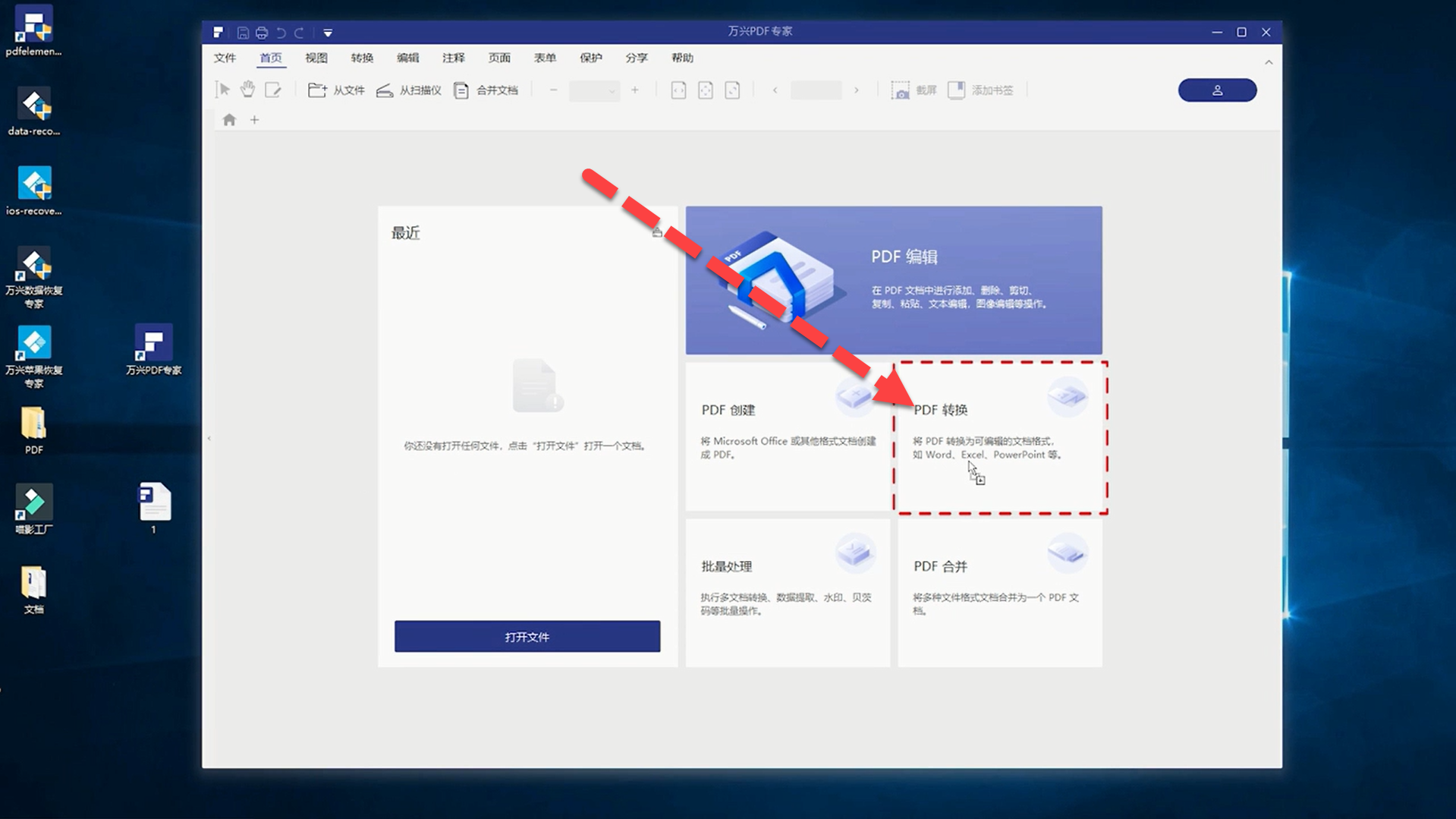The width and height of the screenshot is (1456, 819).
Task: Click the 文档 folder on desktop
Action: 33,589
